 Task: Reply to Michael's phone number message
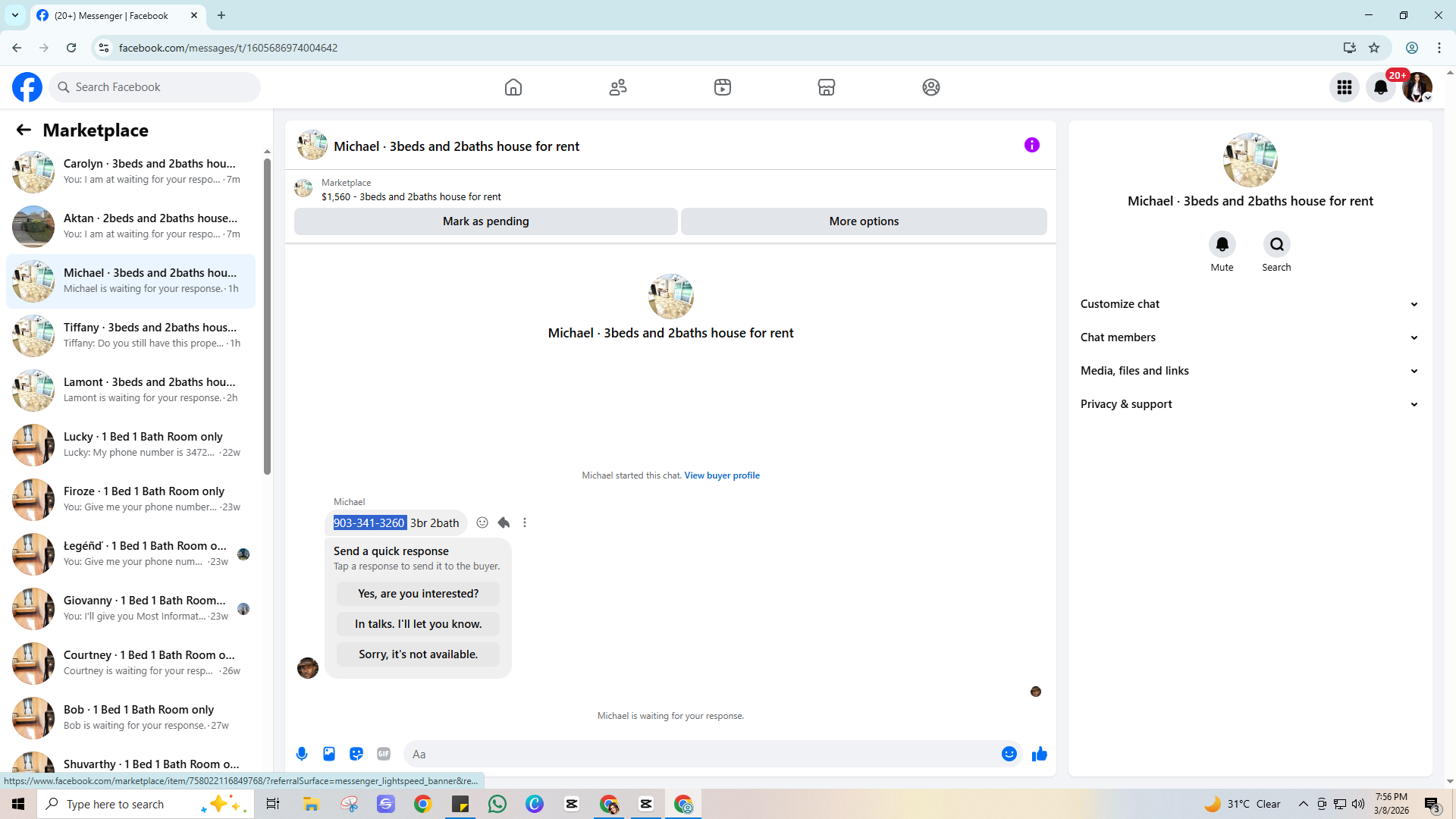504,522
